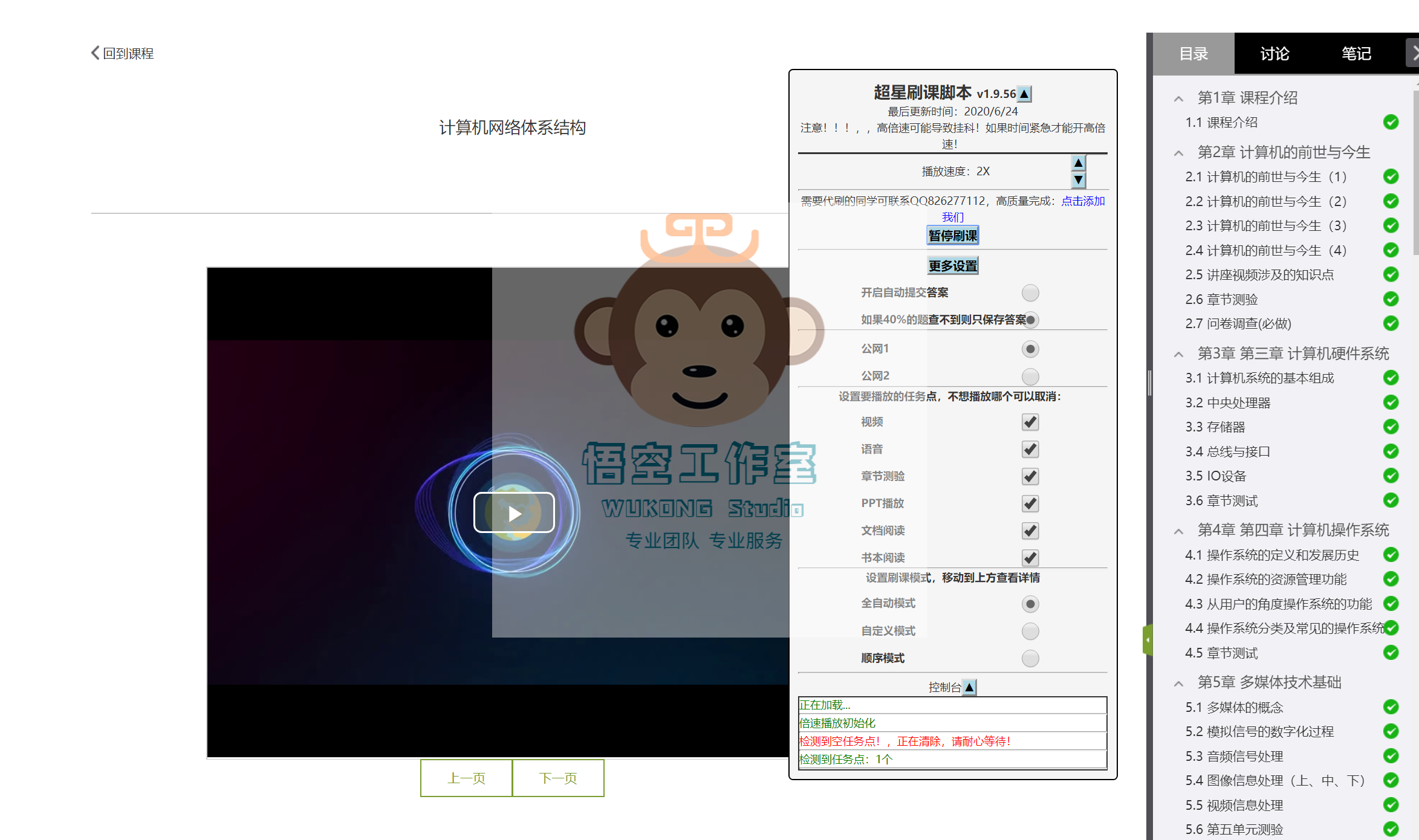
Task: Open 更多设置 button
Action: [x=953, y=266]
